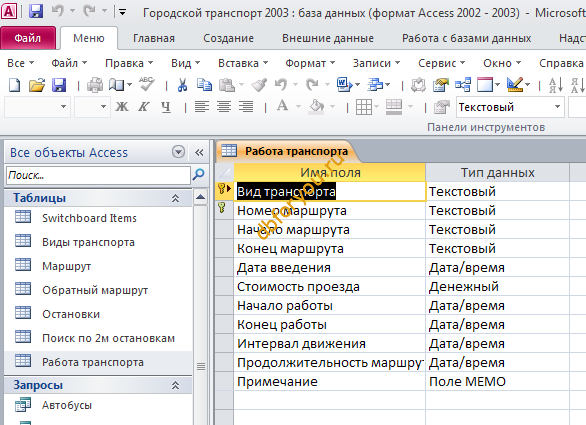Open the Вставка menu
The image size is (586, 425).
tap(243, 63)
